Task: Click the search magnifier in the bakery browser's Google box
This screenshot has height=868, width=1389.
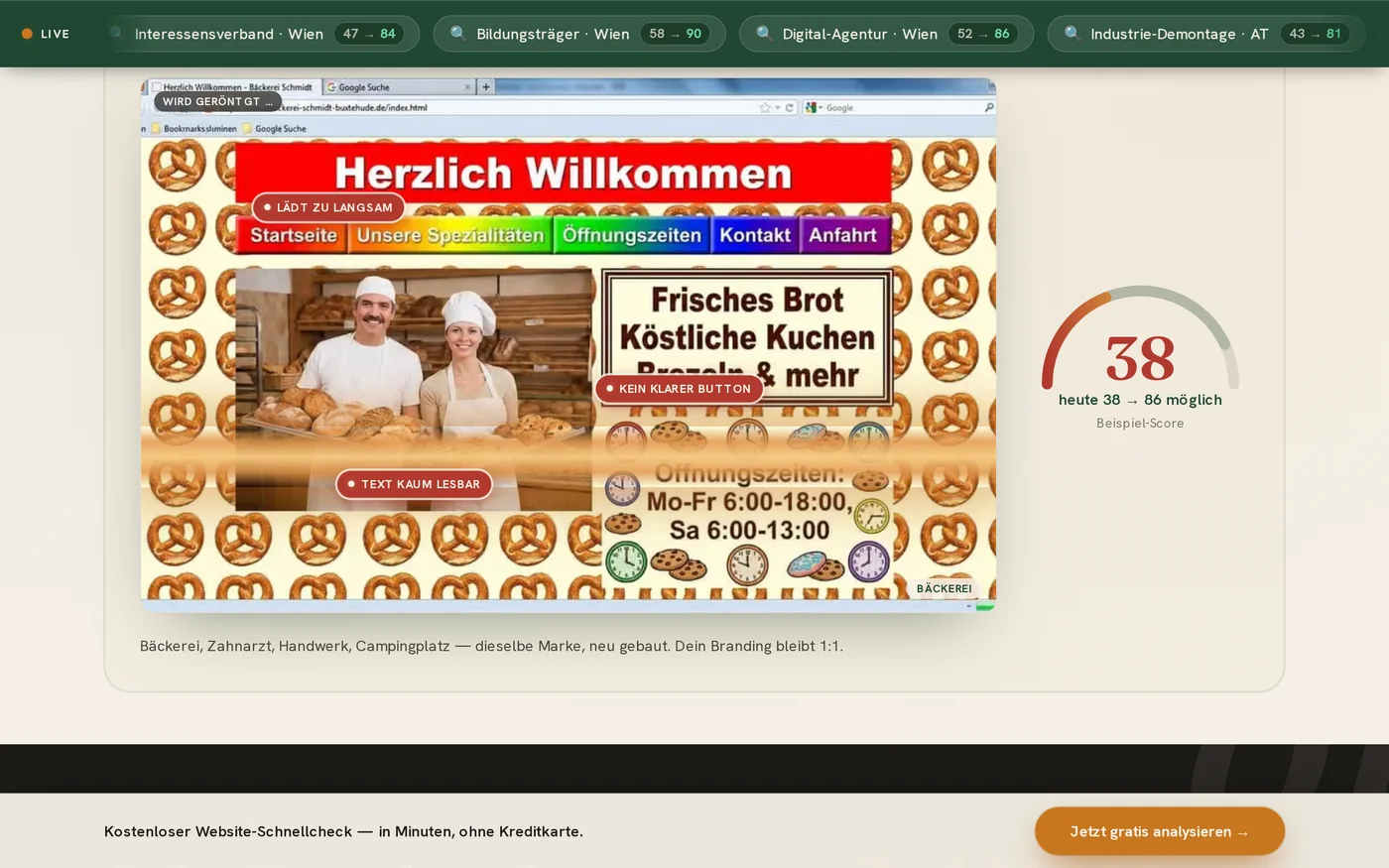Action: point(989,107)
